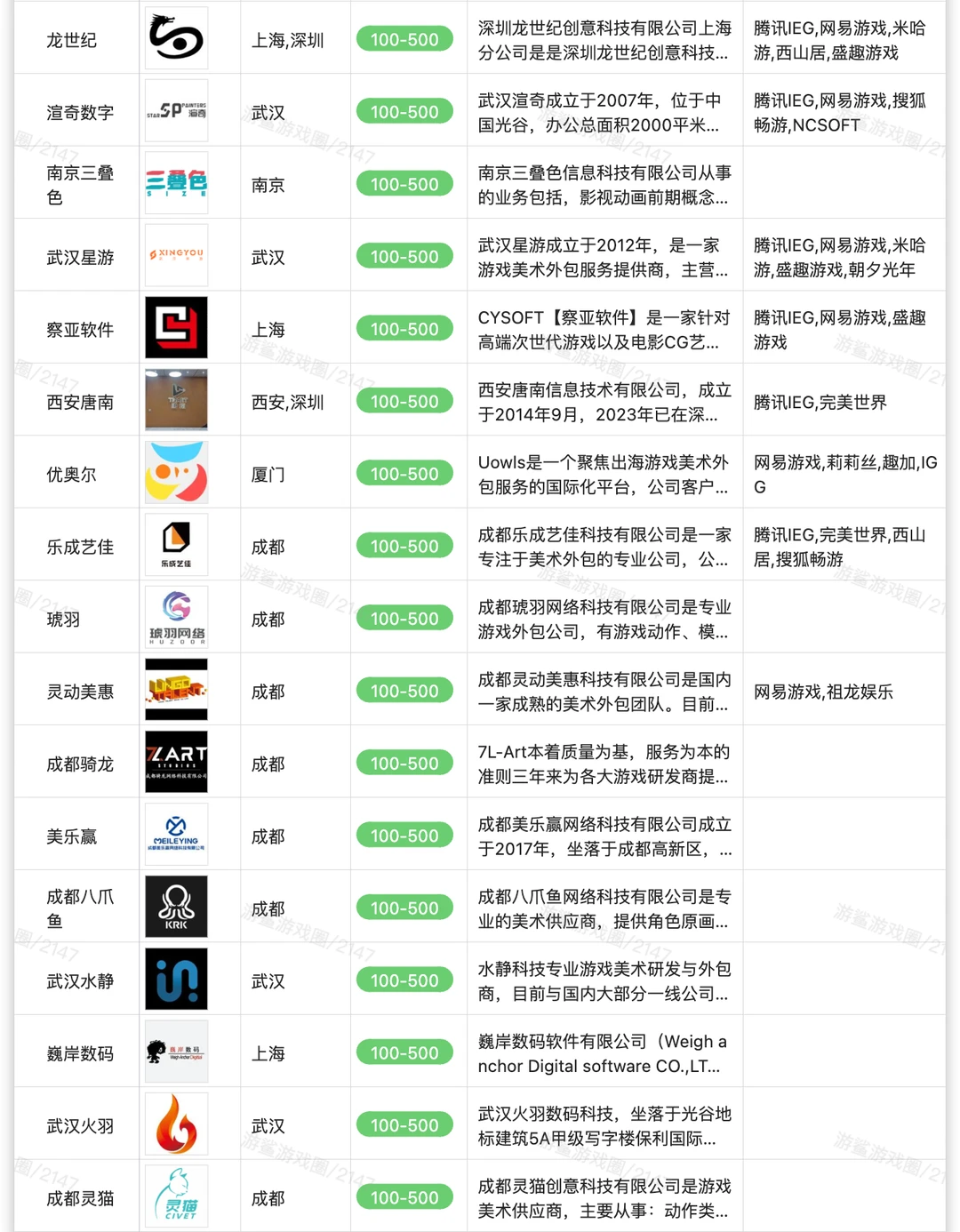The width and height of the screenshot is (960, 1232).
Task: Open the 巍岸数码 logo
Action: [x=176, y=1052]
